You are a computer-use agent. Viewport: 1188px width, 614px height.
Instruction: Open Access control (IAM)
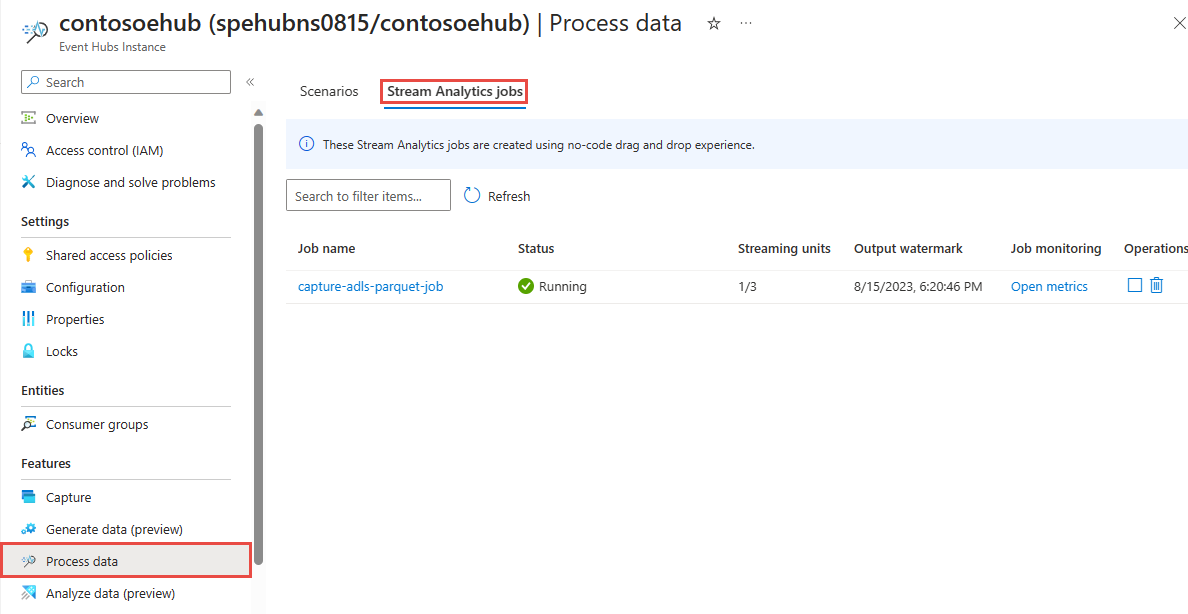coord(105,151)
